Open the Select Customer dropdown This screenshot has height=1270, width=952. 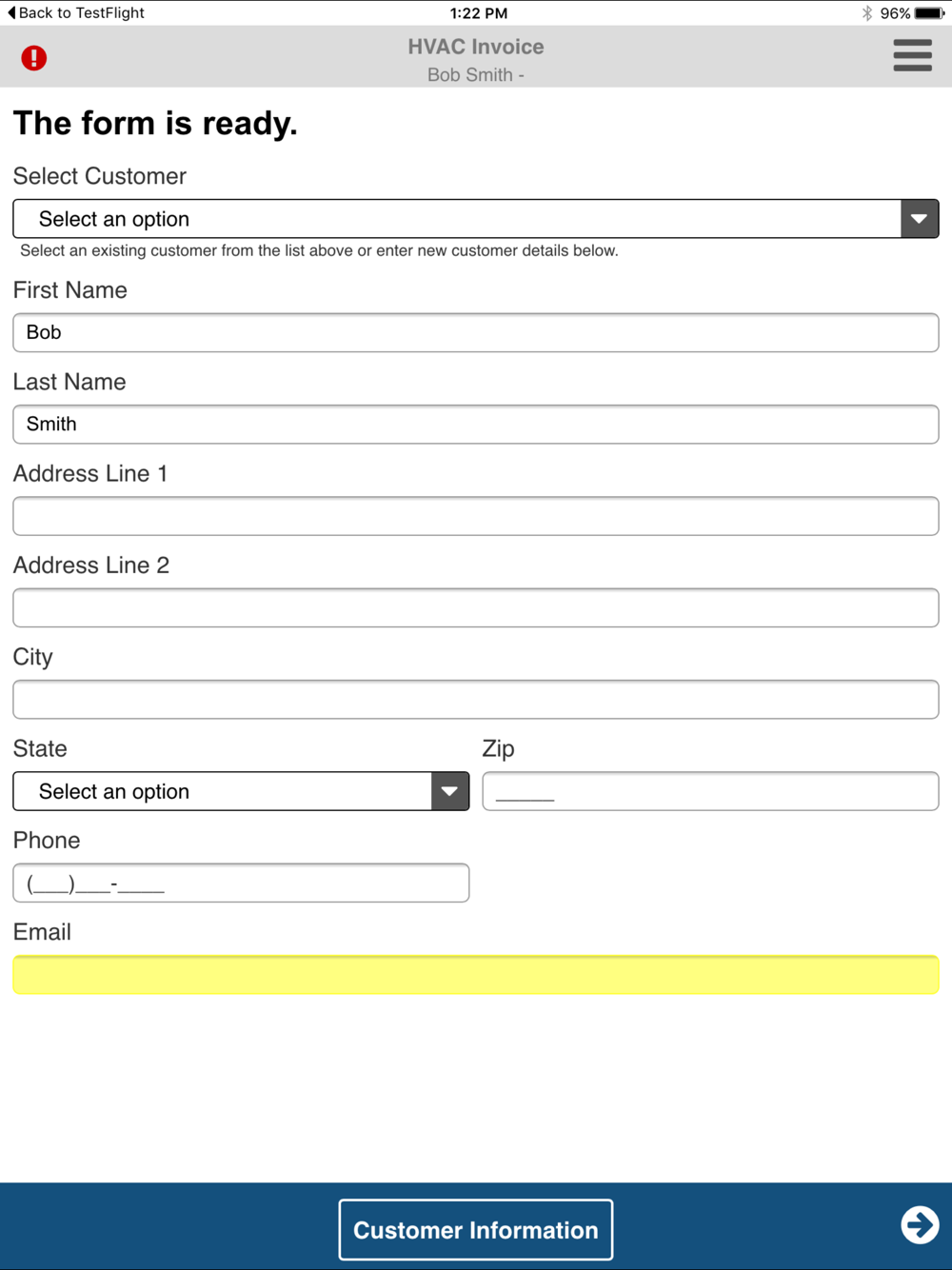[457, 219]
